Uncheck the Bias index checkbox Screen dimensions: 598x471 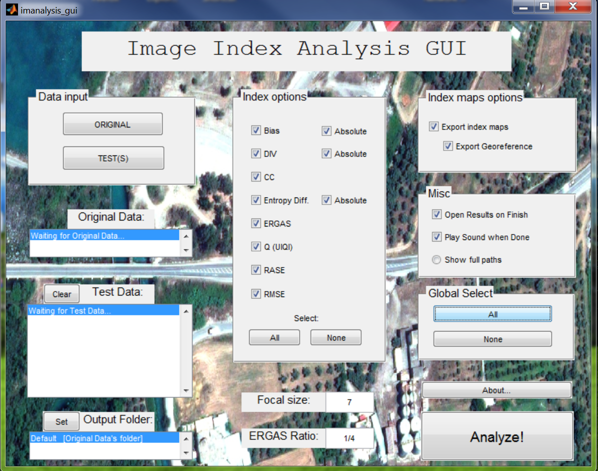[256, 130]
